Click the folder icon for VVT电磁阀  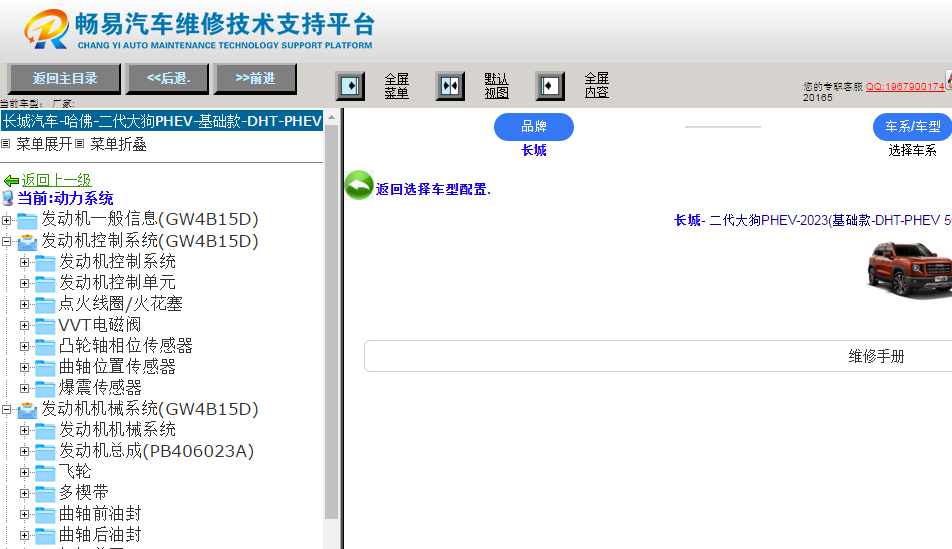coord(45,326)
